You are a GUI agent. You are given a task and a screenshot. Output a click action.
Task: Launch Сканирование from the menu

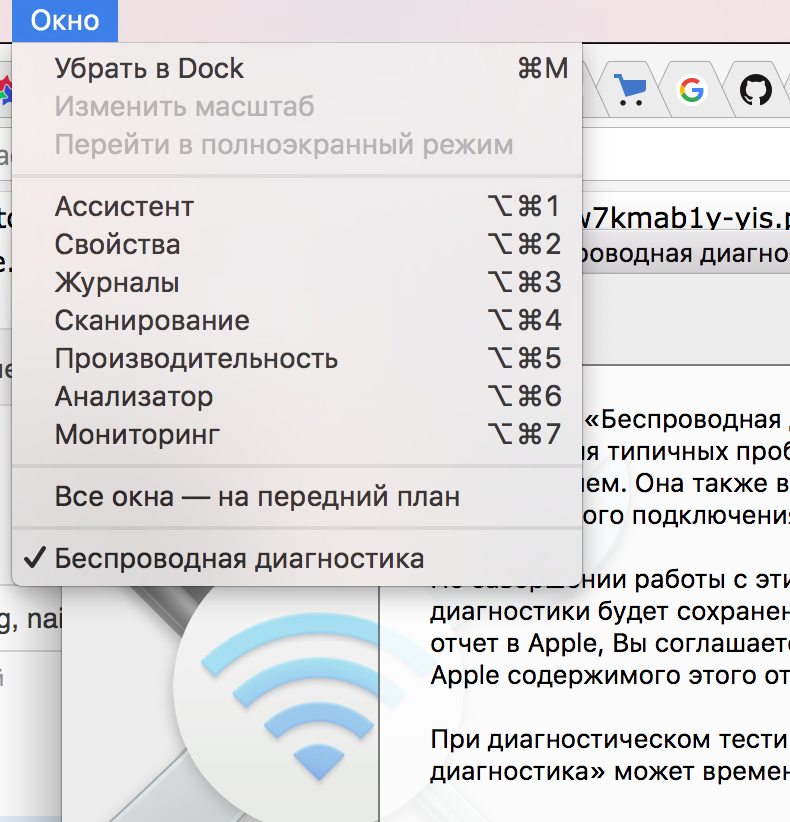152,321
